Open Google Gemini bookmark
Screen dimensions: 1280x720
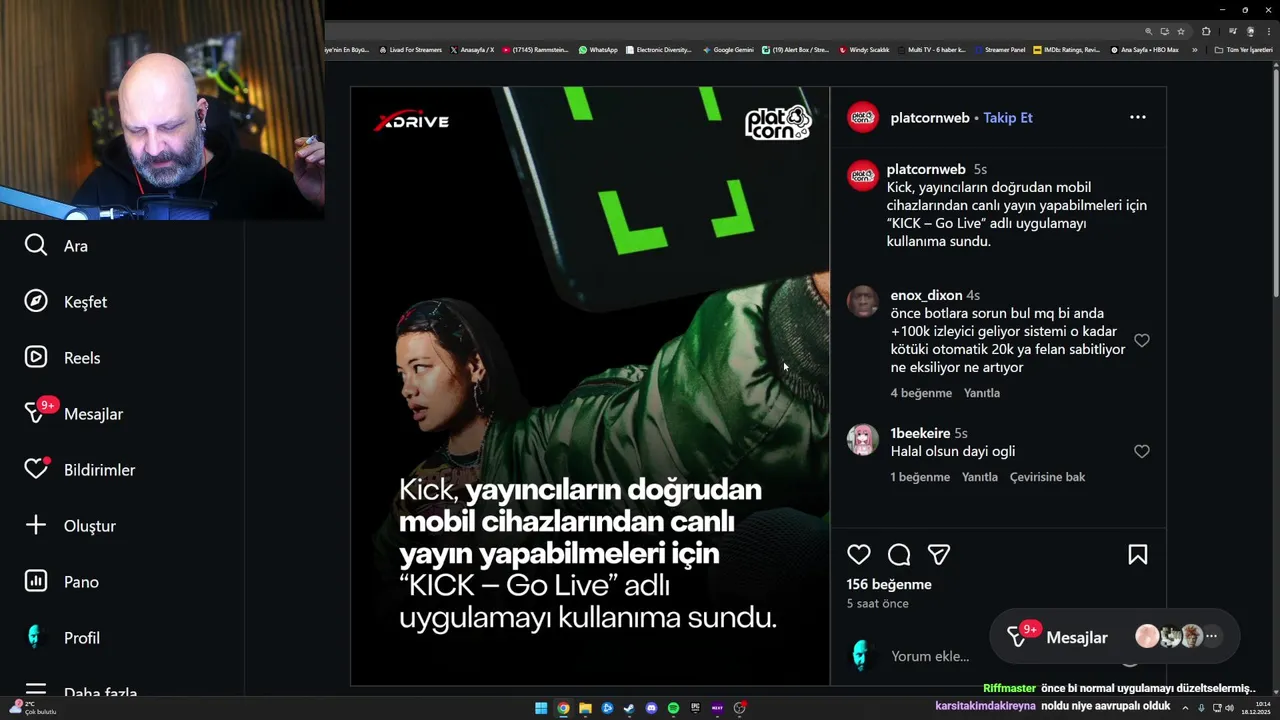click(728, 49)
